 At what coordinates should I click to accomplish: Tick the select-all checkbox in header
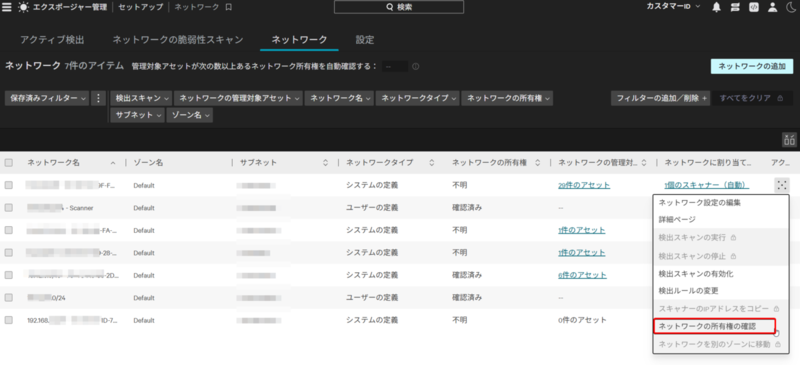(9, 163)
